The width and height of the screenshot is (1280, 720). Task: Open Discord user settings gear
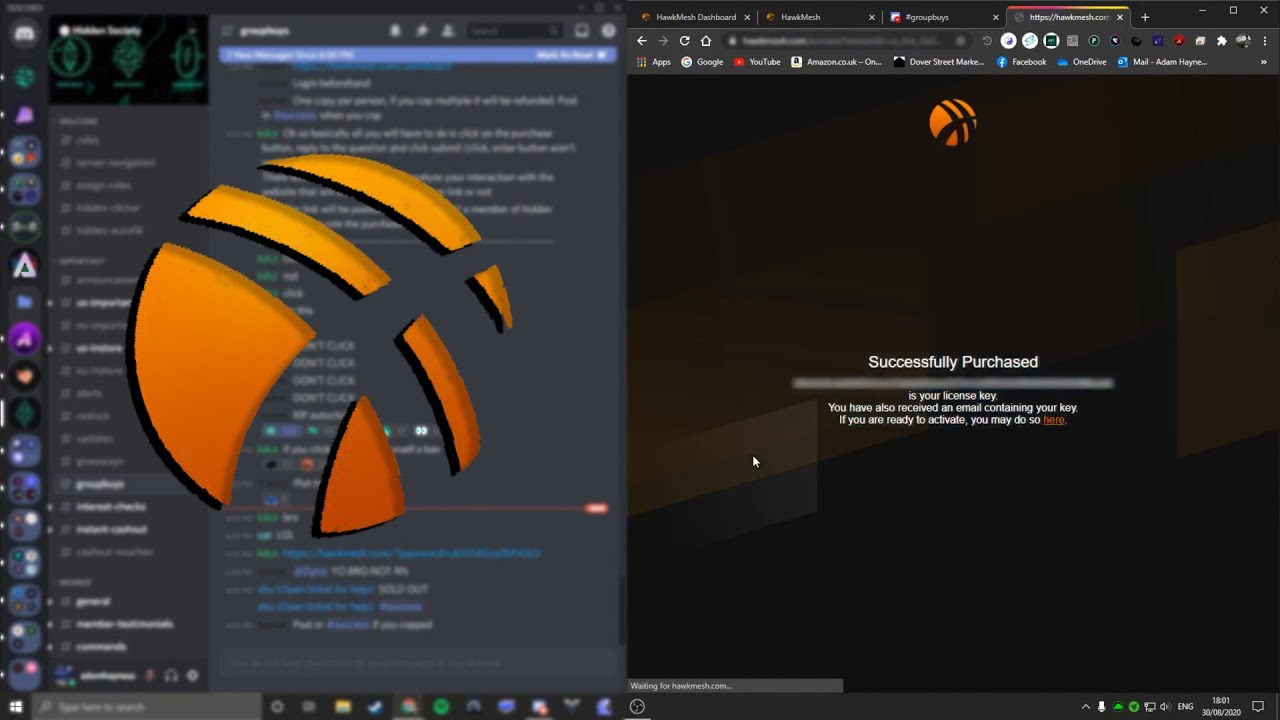[x=193, y=676]
